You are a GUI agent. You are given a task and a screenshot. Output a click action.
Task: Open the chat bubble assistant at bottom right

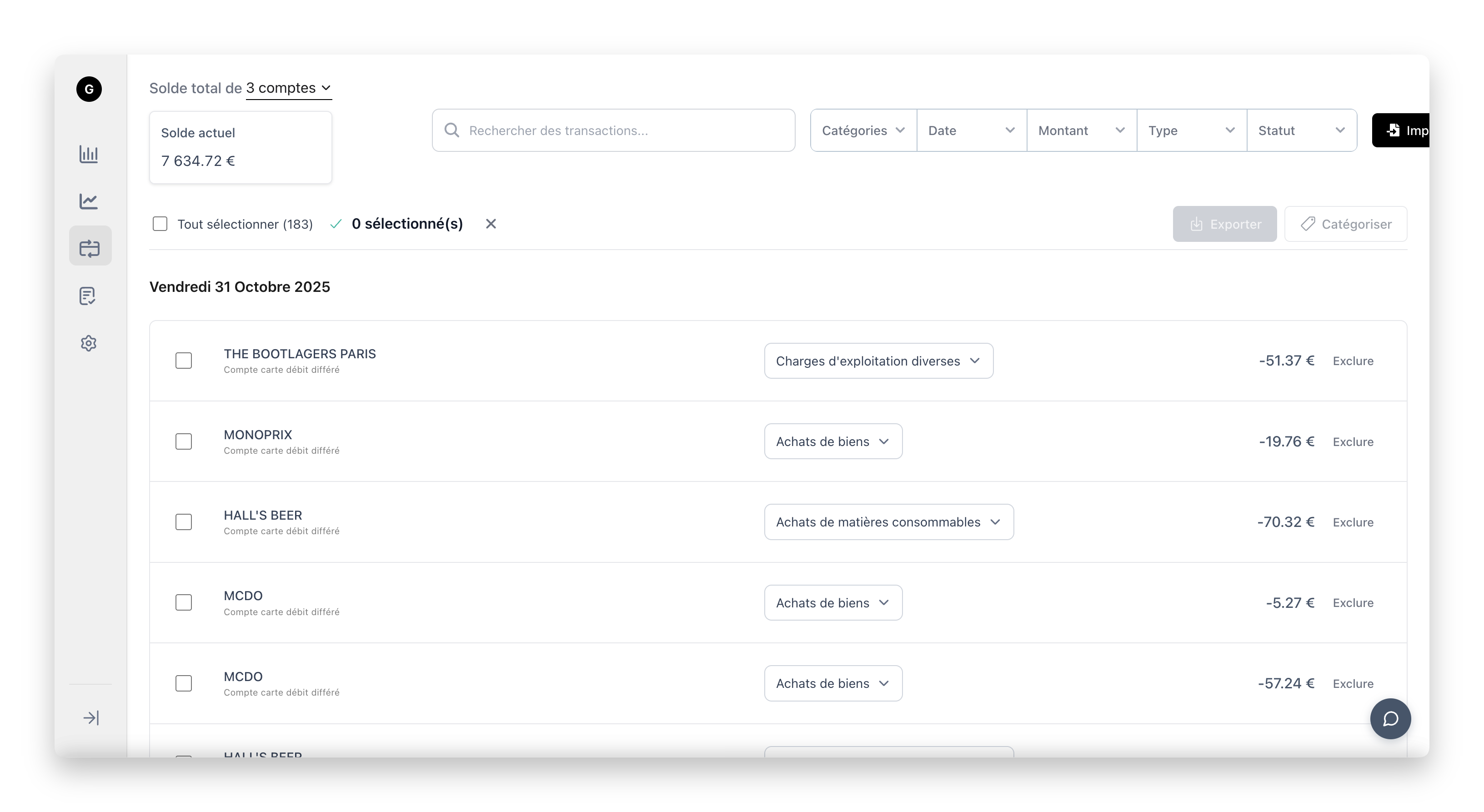(1390, 718)
